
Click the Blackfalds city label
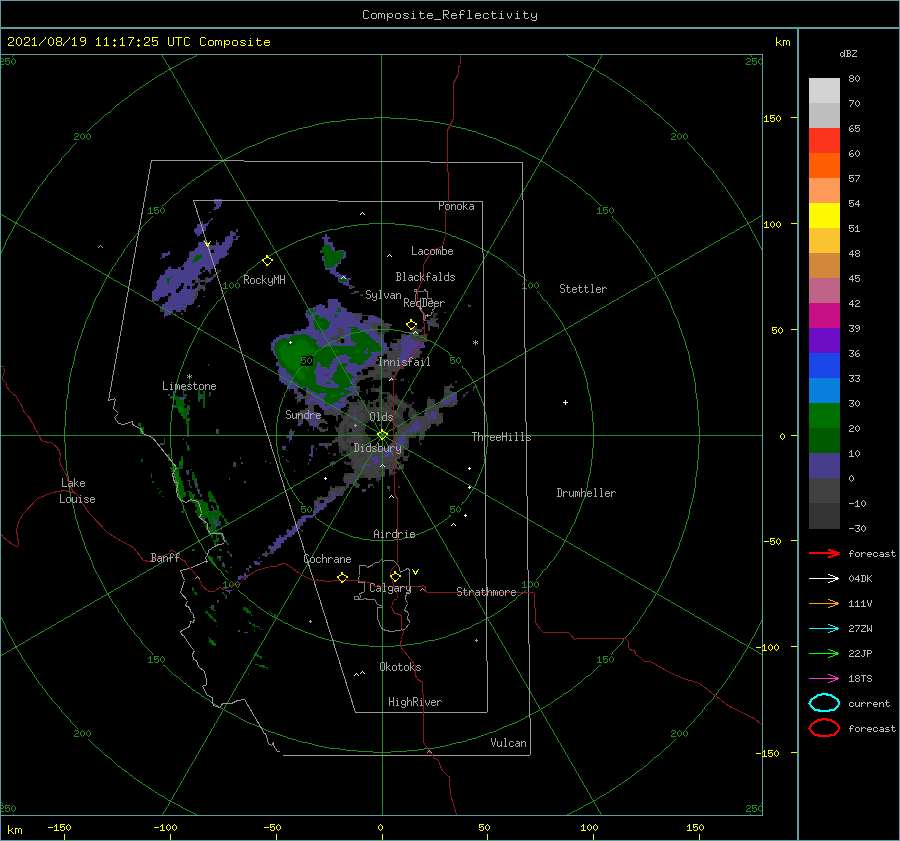425,277
